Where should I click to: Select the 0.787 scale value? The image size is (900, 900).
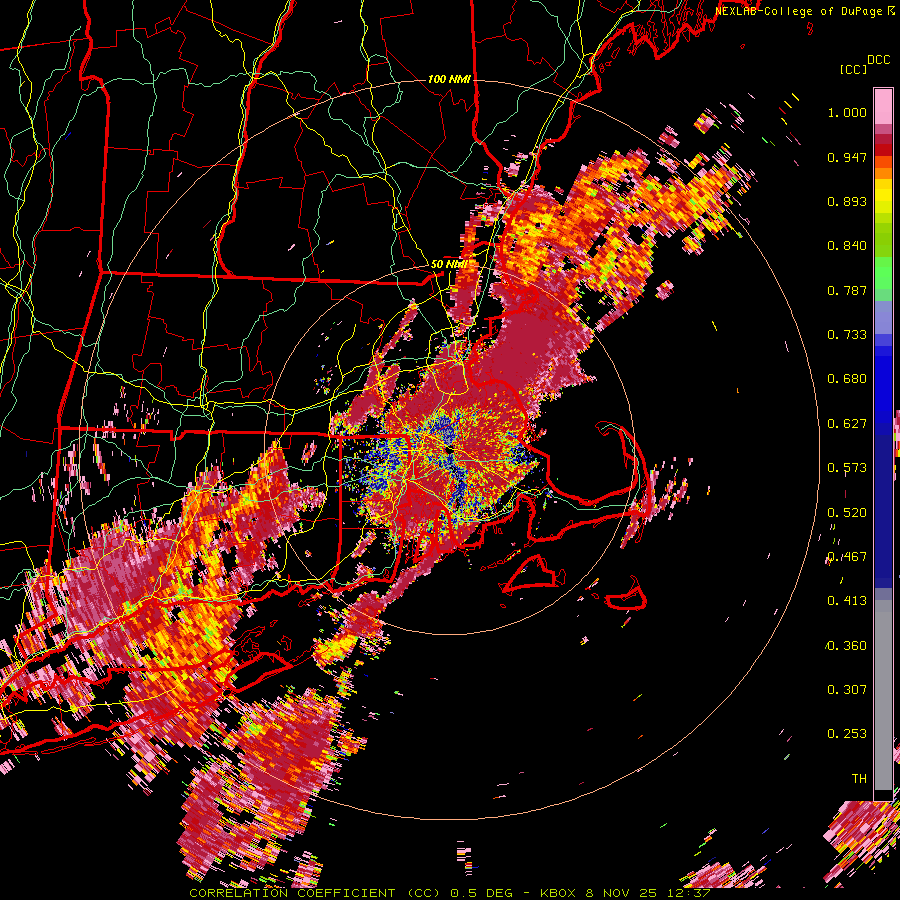click(x=847, y=290)
